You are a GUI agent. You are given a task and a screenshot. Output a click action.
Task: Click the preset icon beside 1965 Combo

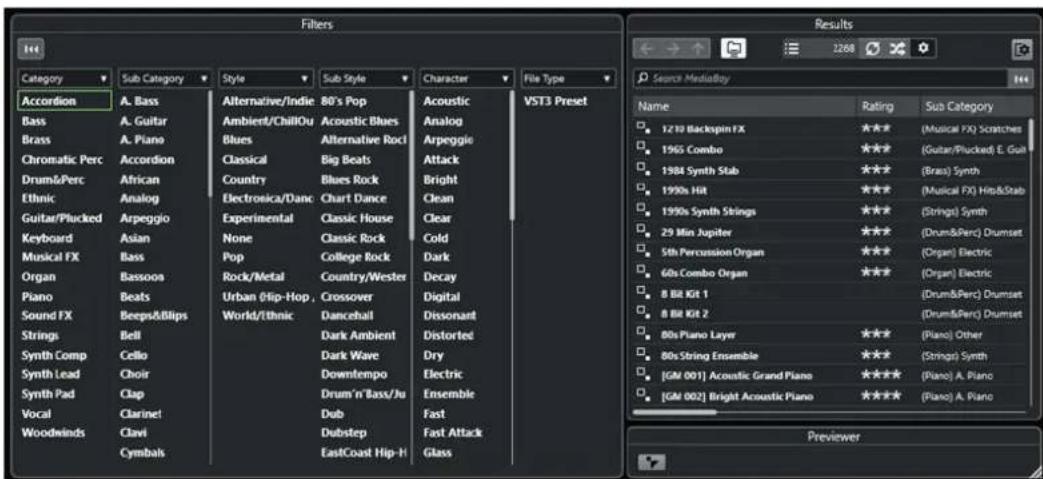pos(643,149)
